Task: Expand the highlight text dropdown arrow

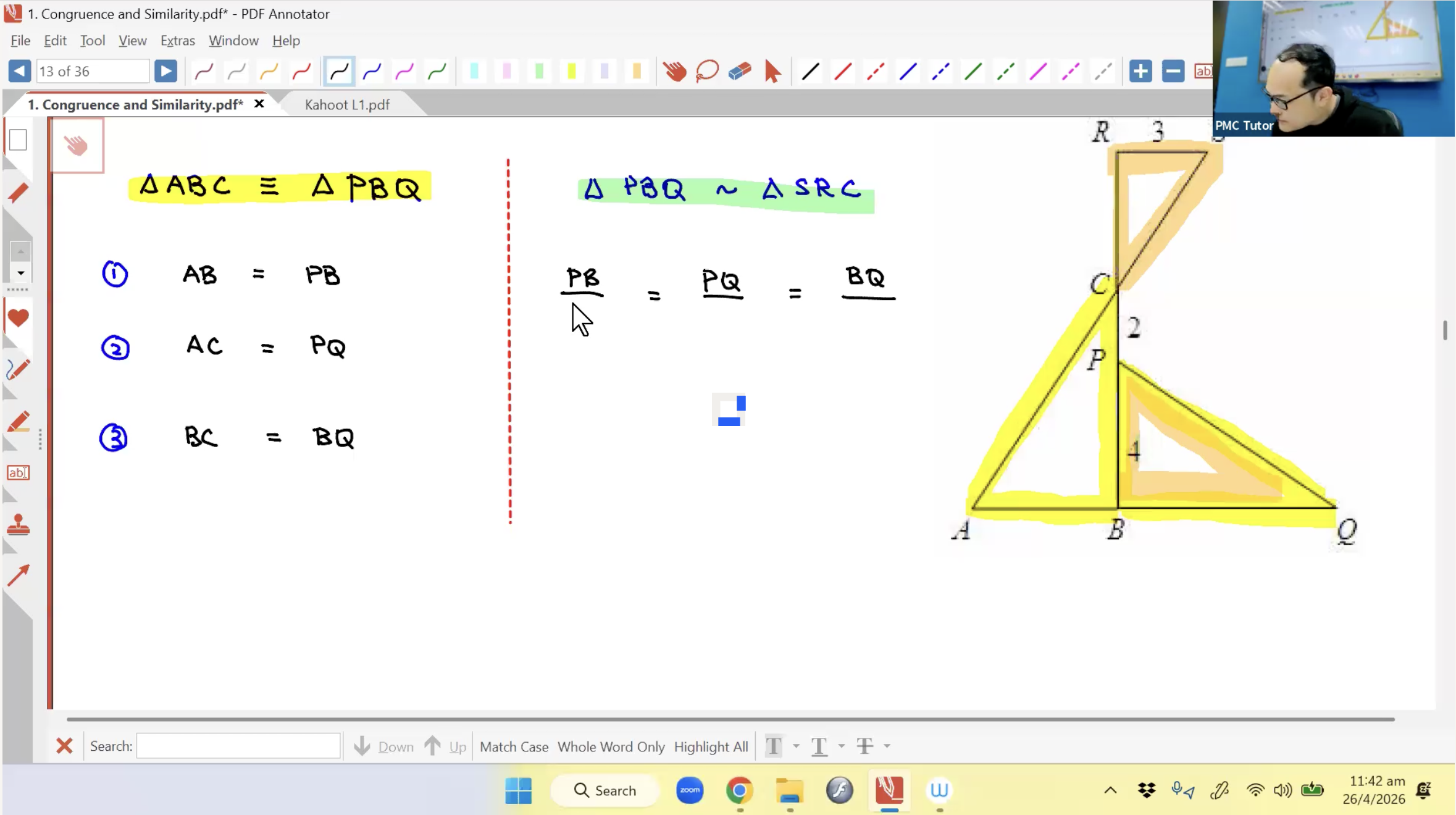Action: pos(796,746)
